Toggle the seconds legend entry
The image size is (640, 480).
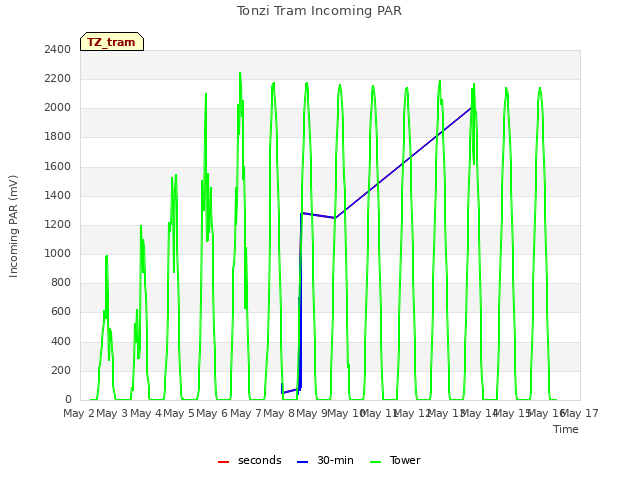point(249,460)
